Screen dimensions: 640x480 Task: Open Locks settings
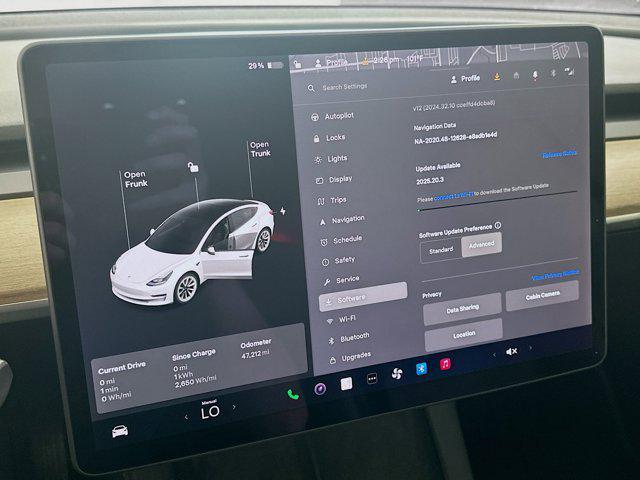click(x=329, y=138)
